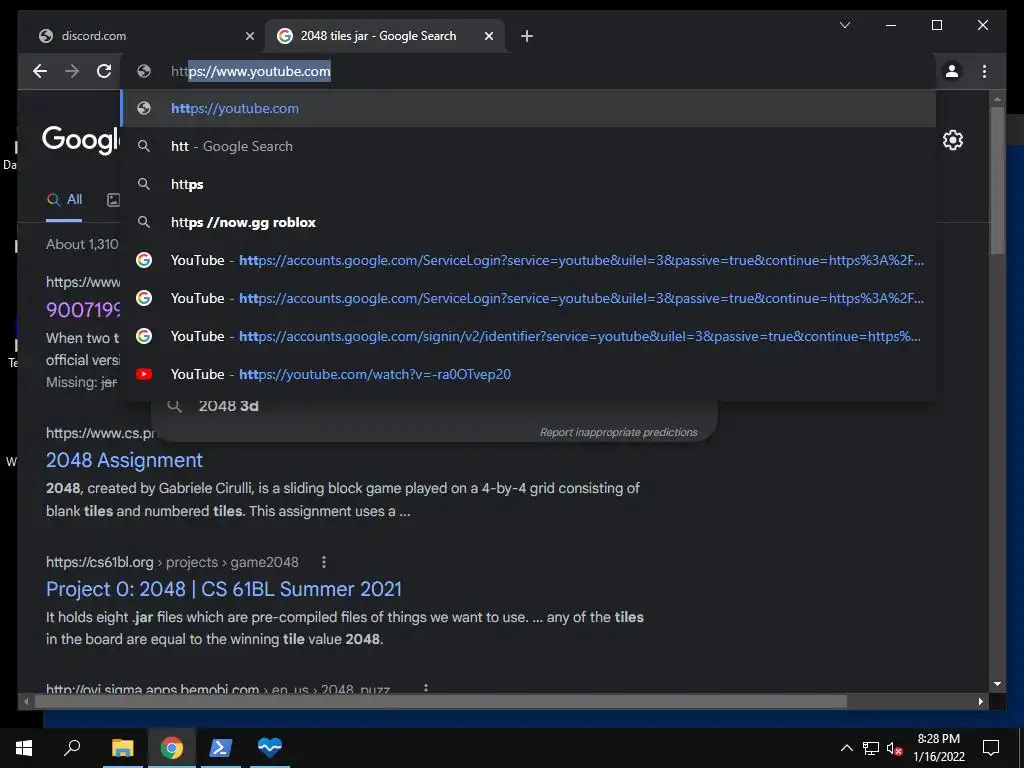Click the muted volume tray icon

tap(895, 748)
